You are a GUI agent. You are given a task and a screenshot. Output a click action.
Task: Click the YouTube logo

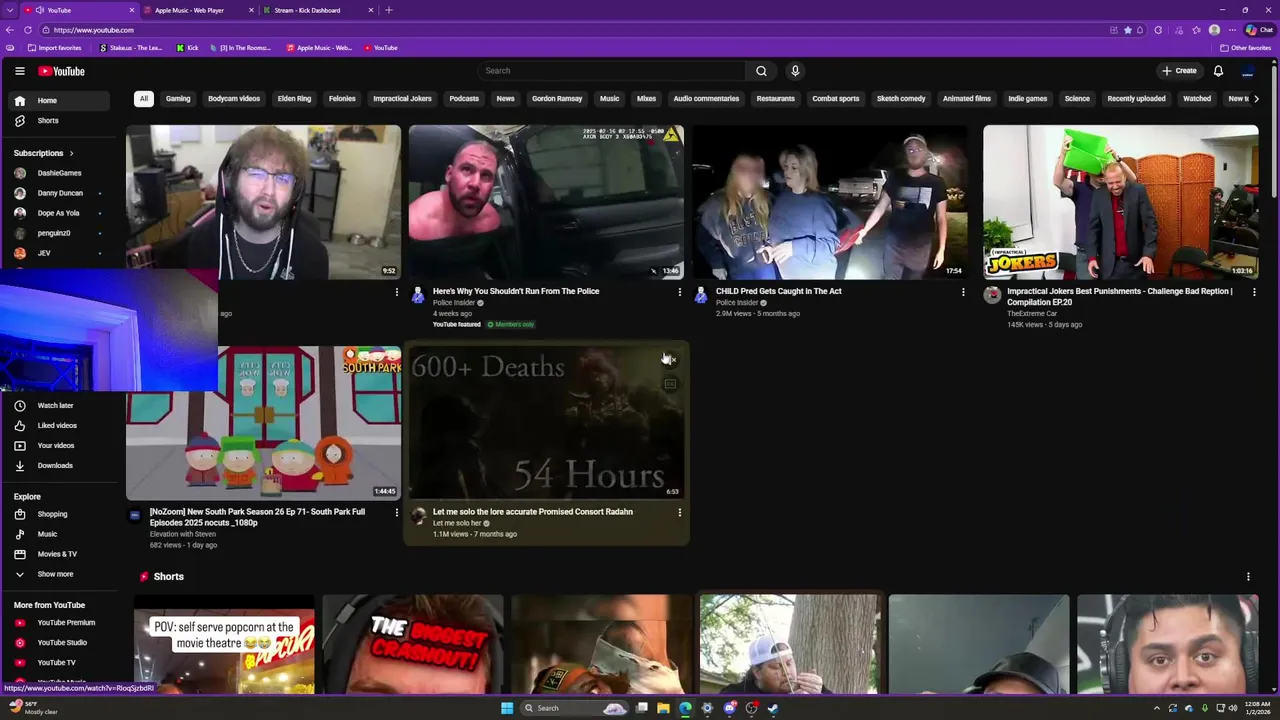point(61,71)
